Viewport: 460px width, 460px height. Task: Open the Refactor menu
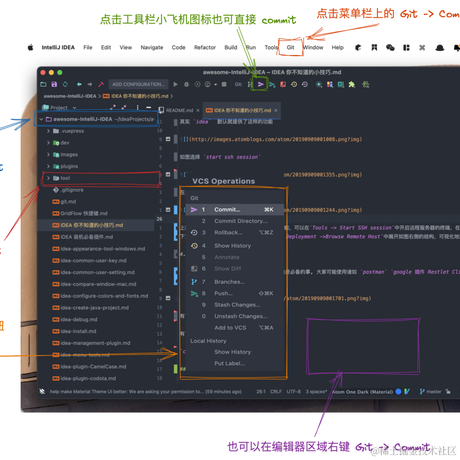point(205,47)
